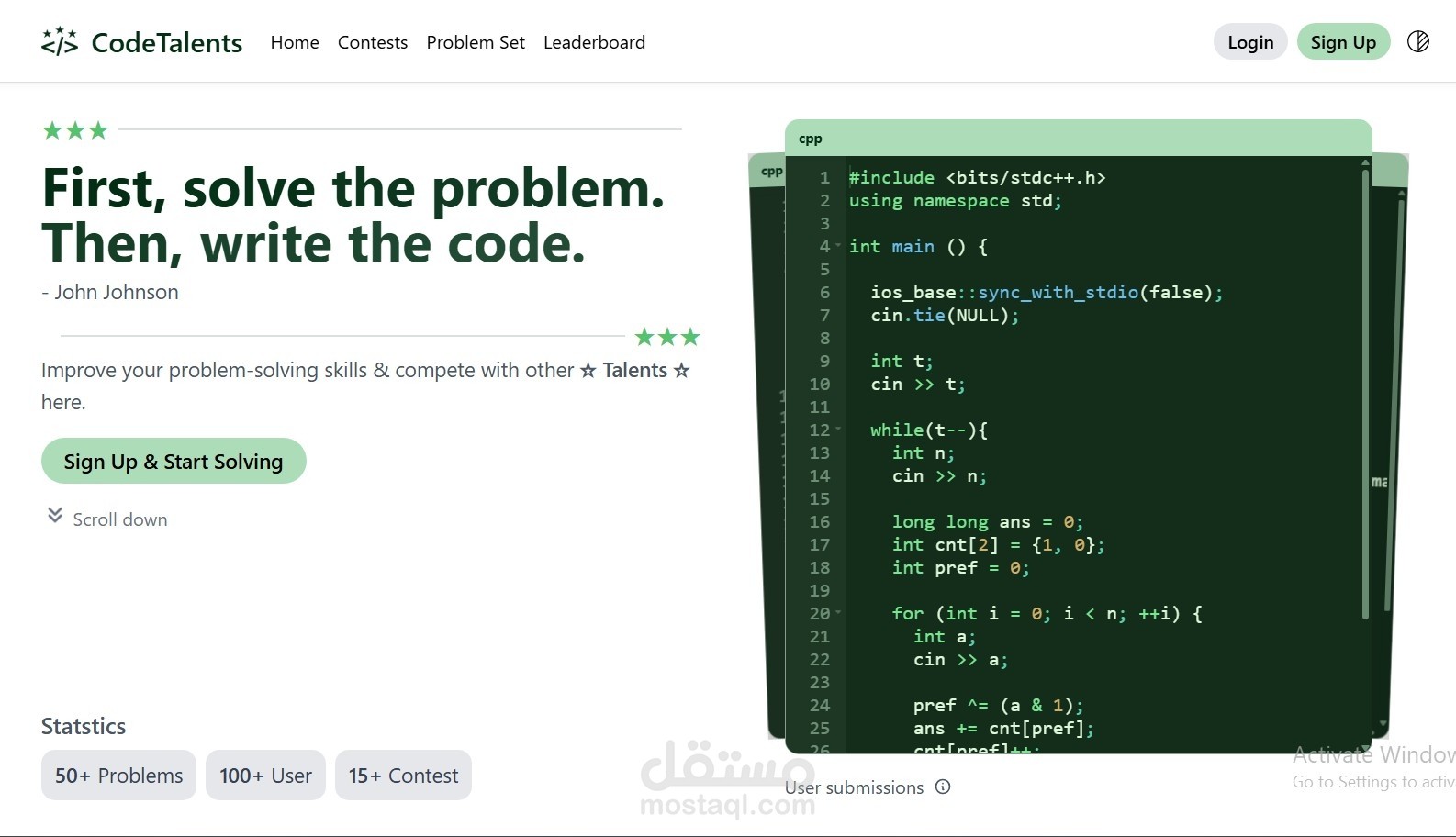Collapse the for loop fold at line 20

(x=838, y=612)
